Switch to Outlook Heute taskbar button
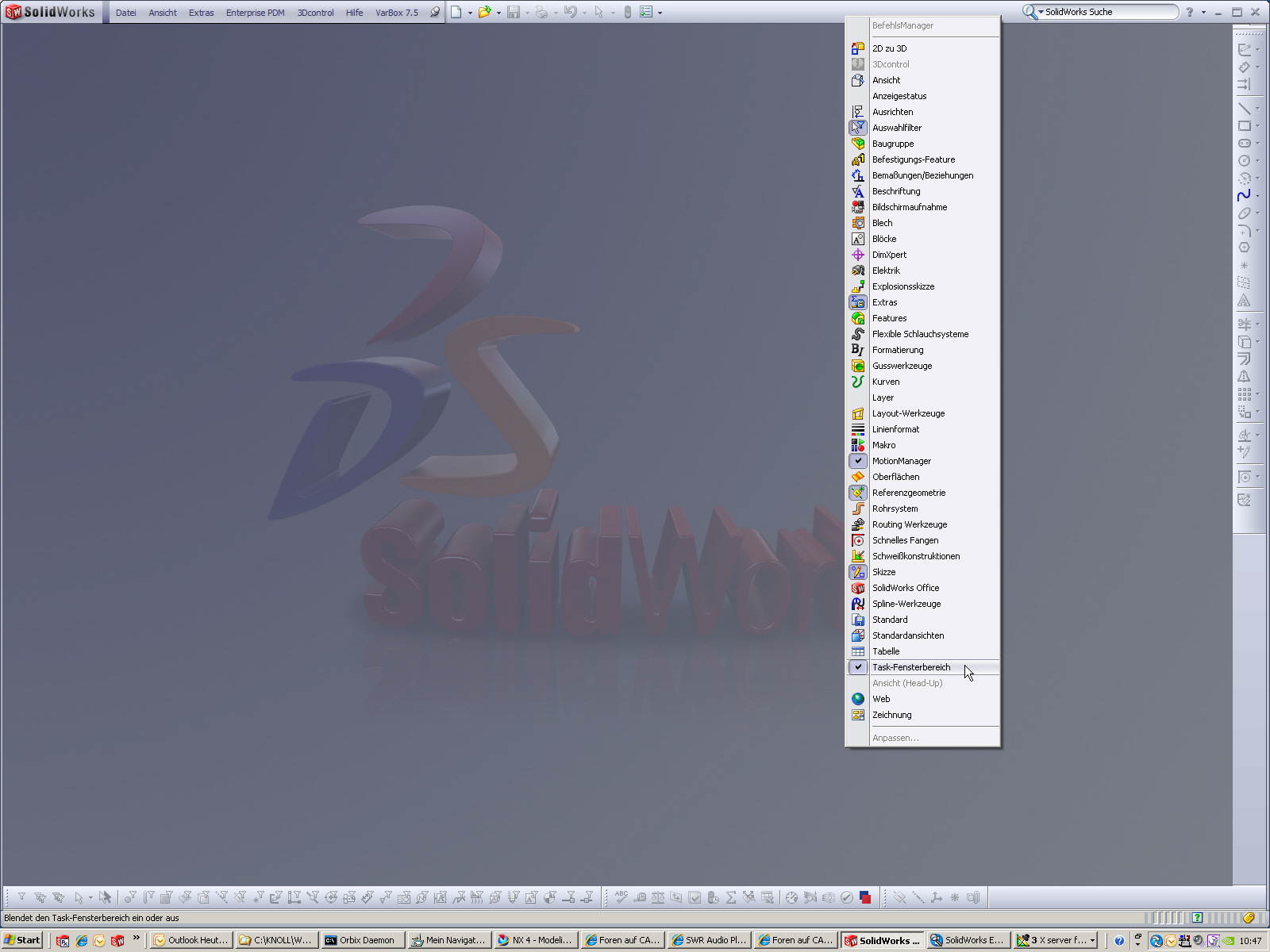This screenshot has height=952, width=1270. coord(191,940)
